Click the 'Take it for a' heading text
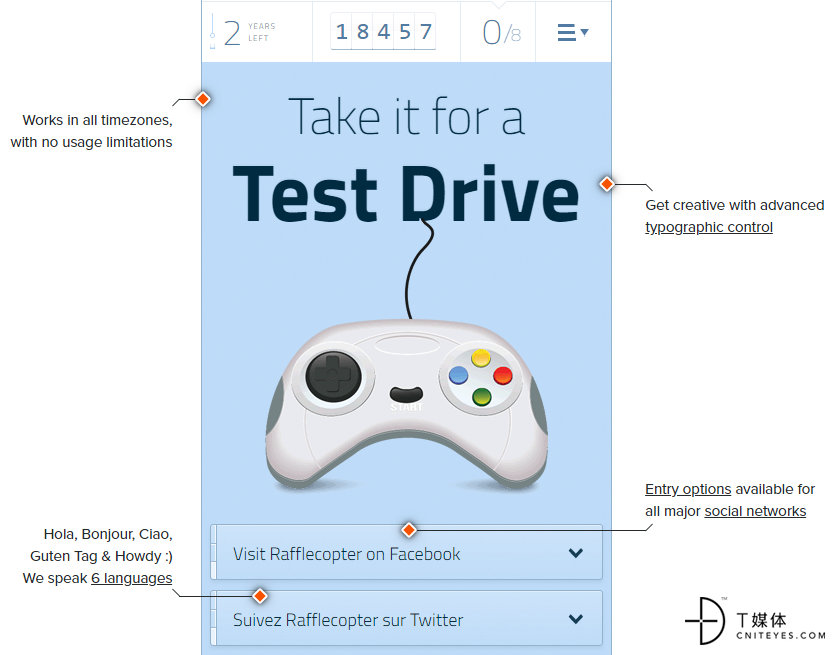 (407, 116)
